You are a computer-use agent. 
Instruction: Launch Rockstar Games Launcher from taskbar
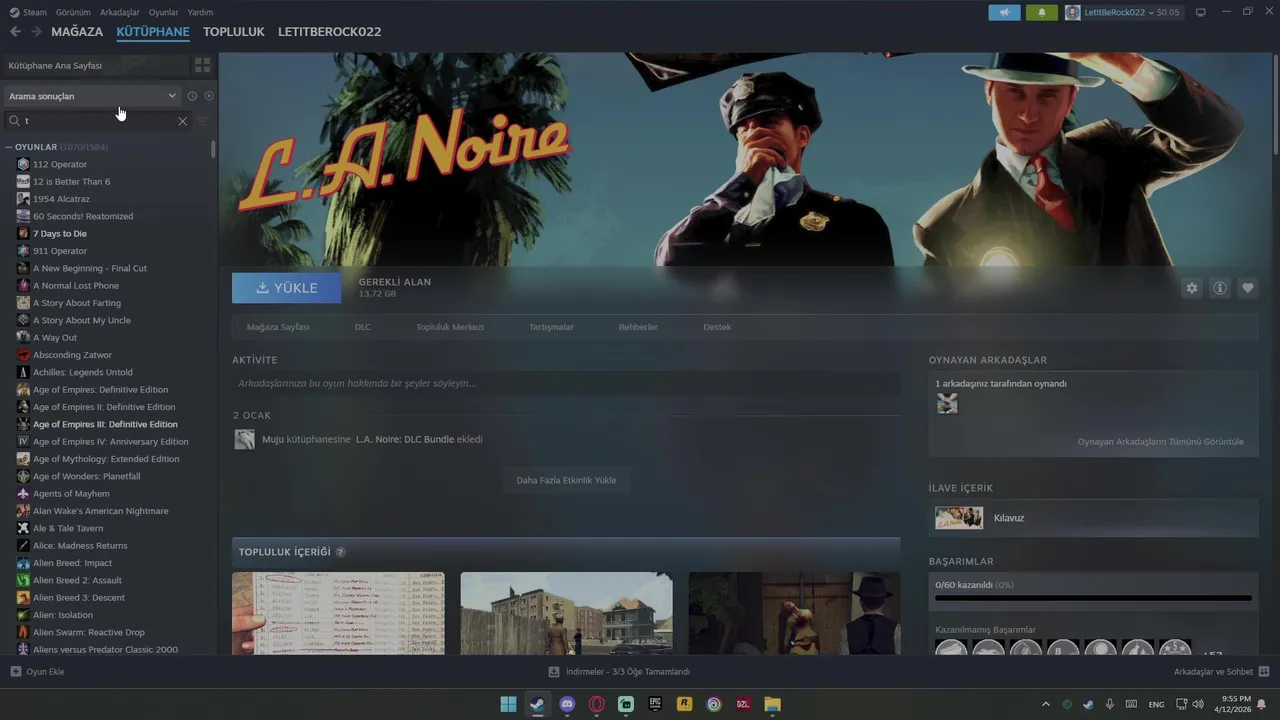[x=684, y=704]
